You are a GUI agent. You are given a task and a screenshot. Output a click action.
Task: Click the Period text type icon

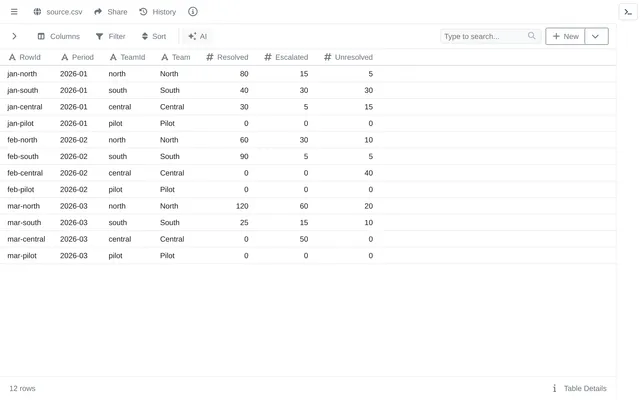[x=64, y=57]
